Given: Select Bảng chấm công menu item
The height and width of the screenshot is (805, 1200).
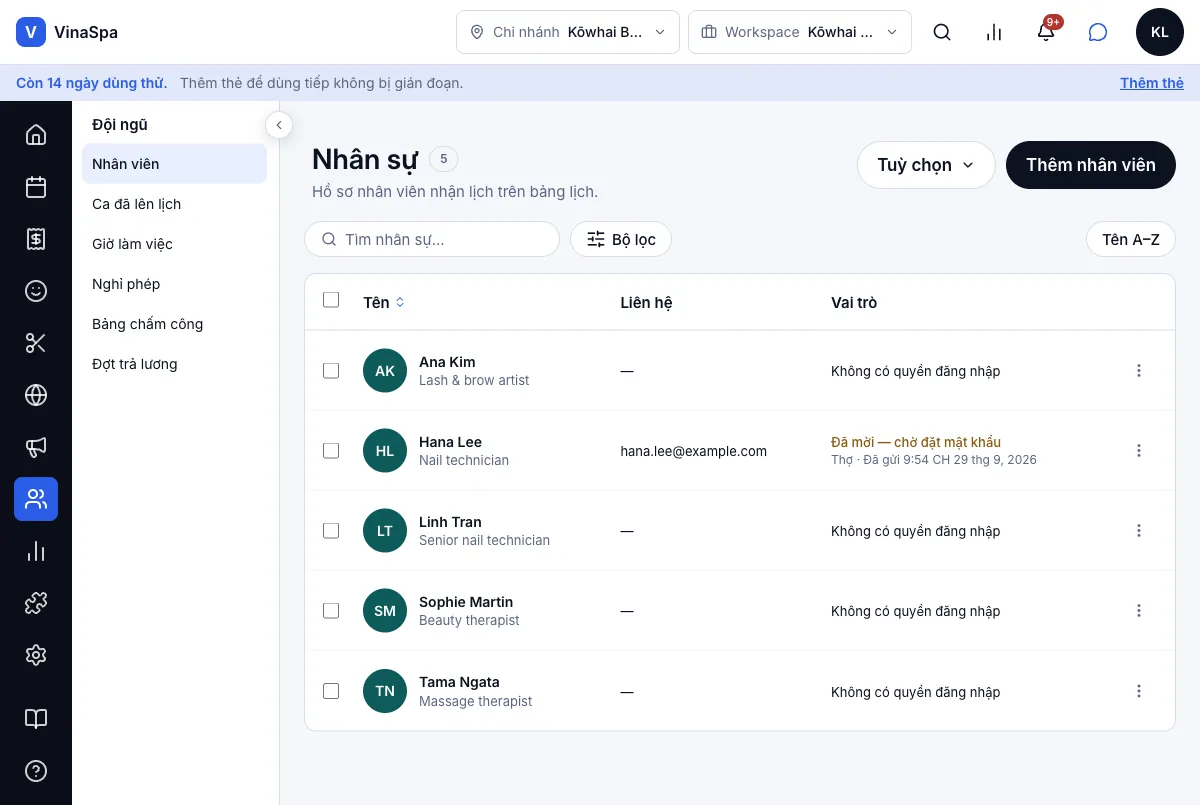Looking at the screenshot, I should (x=174, y=324).
